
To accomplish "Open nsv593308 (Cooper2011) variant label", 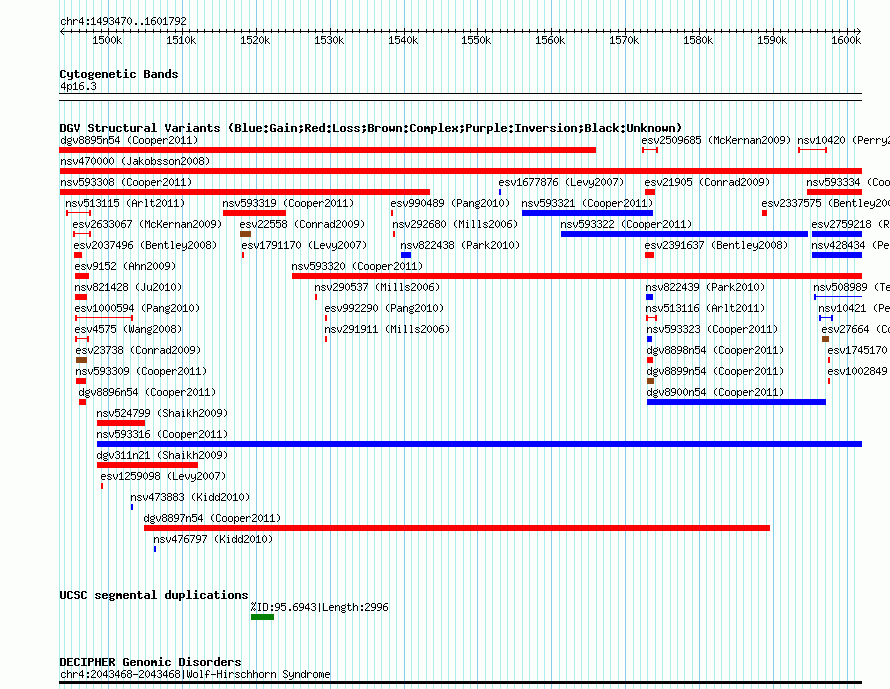I will [x=126, y=182].
